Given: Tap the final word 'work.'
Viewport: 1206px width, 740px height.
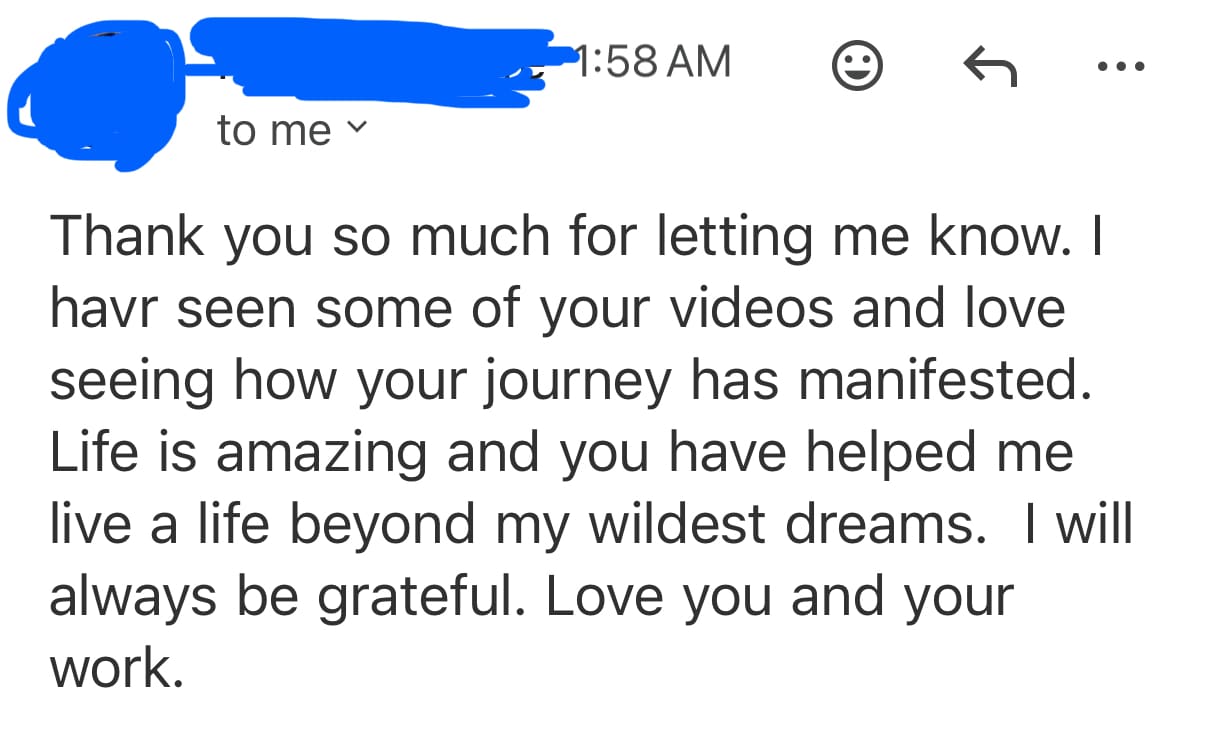Looking at the screenshot, I should pyautogui.click(x=116, y=669).
